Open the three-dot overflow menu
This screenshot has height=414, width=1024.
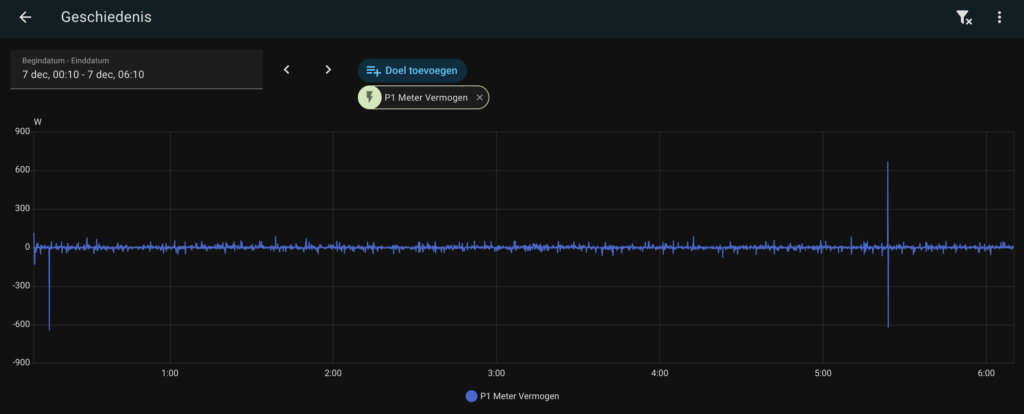pyautogui.click(x=999, y=17)
